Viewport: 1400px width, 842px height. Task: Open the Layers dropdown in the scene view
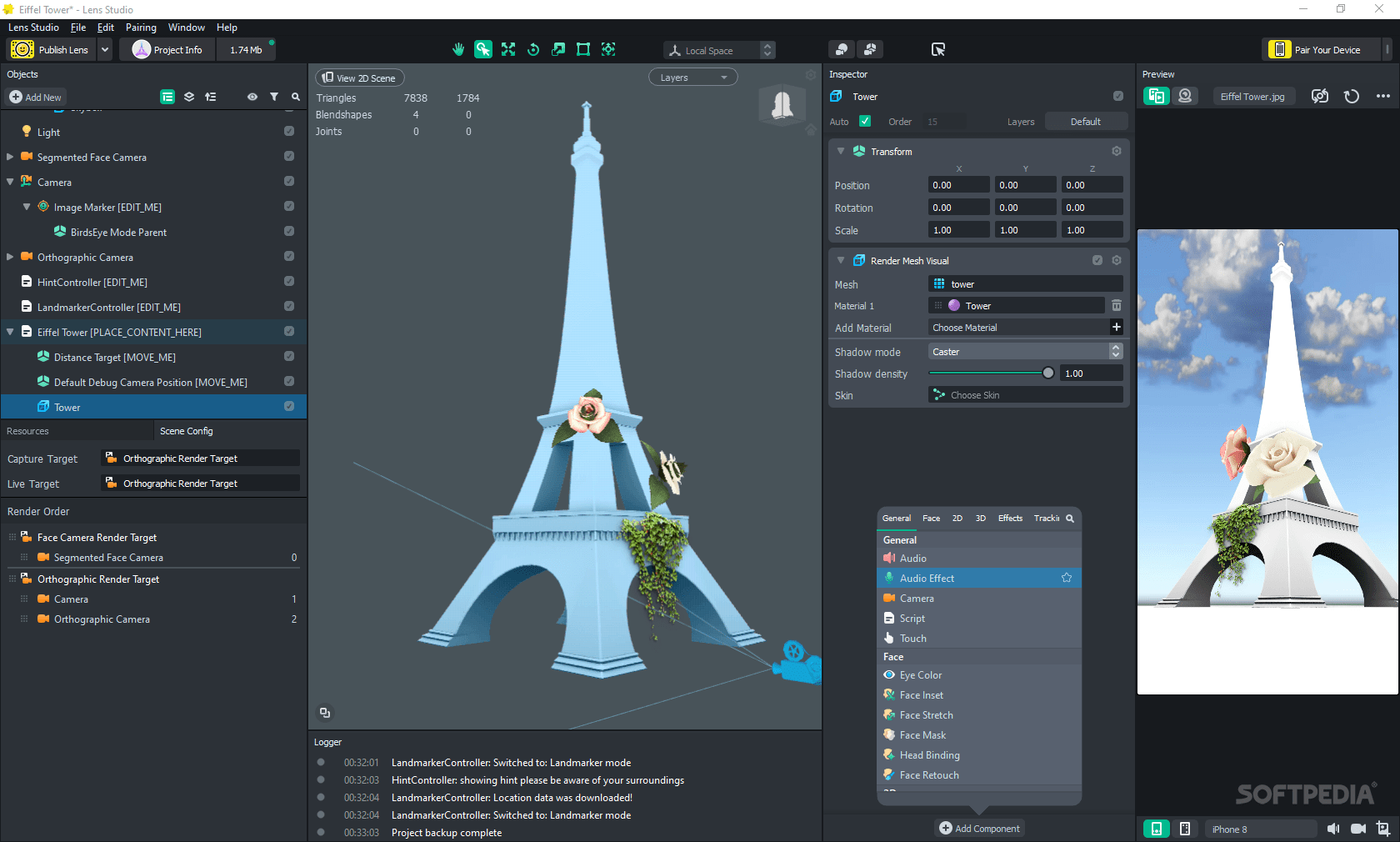[692, 77]
